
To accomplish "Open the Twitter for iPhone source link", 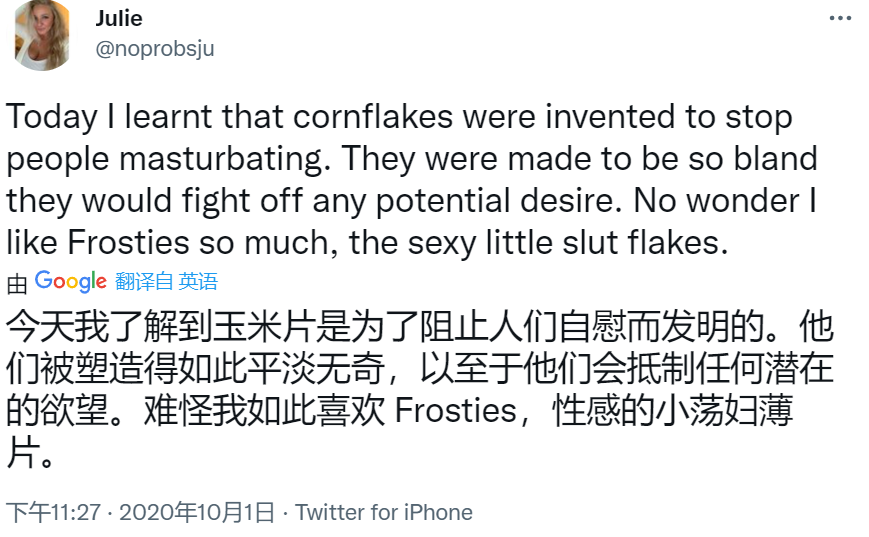I will 384,513.
